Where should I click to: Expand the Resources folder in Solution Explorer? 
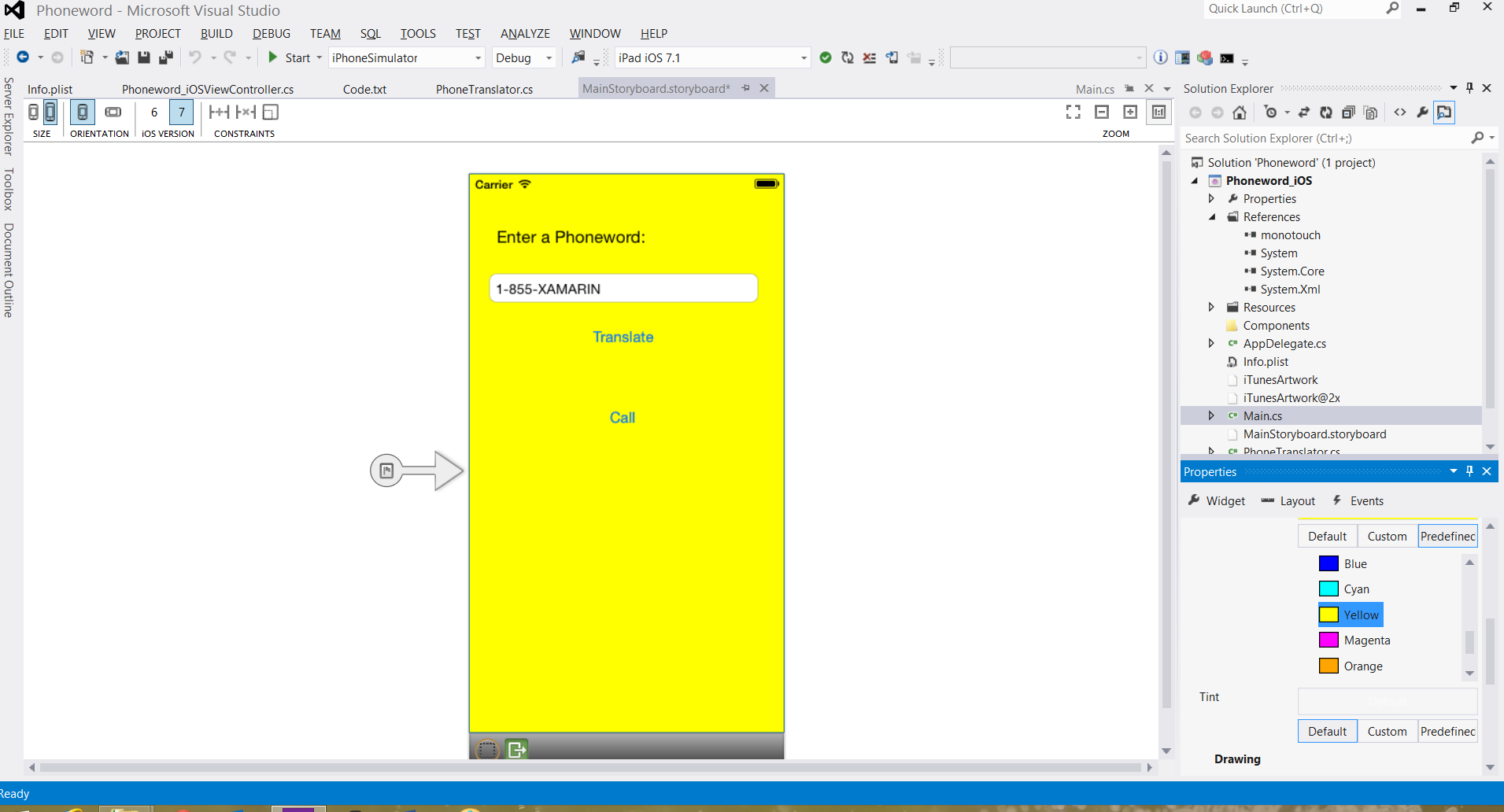pos(1211,307)
